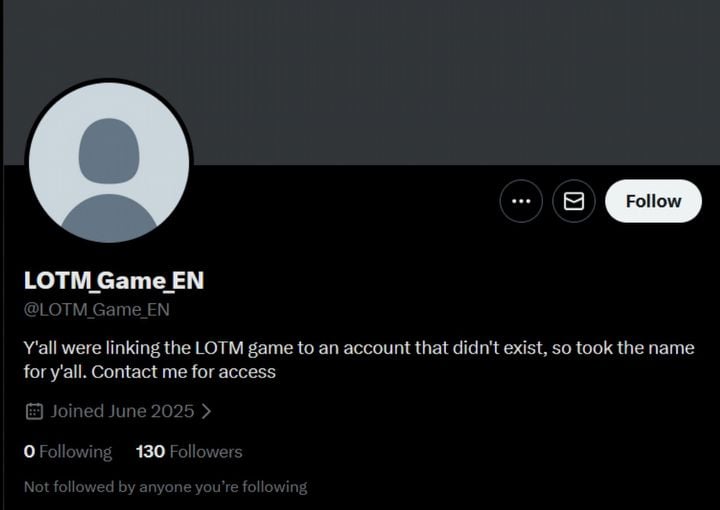This screenshot has width=720, height=510.
Task: Open the three-dot more options menu
Action: click(521, 201)
